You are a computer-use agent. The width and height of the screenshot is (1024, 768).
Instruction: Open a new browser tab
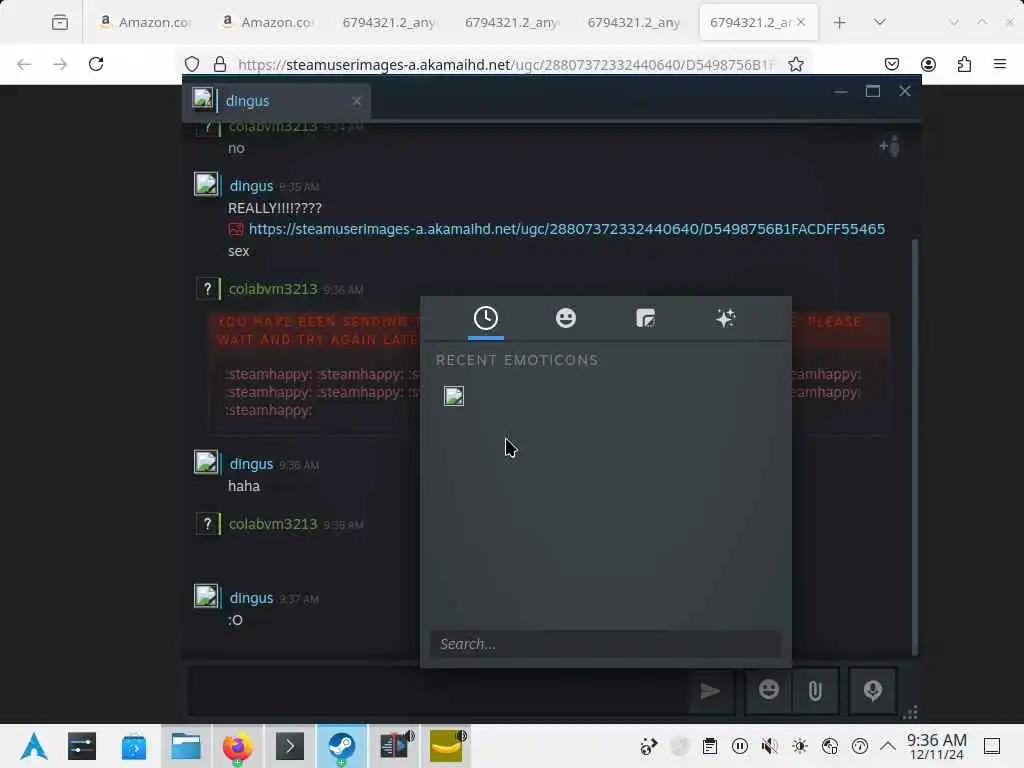pyautogui.click(x=840, y=23)
